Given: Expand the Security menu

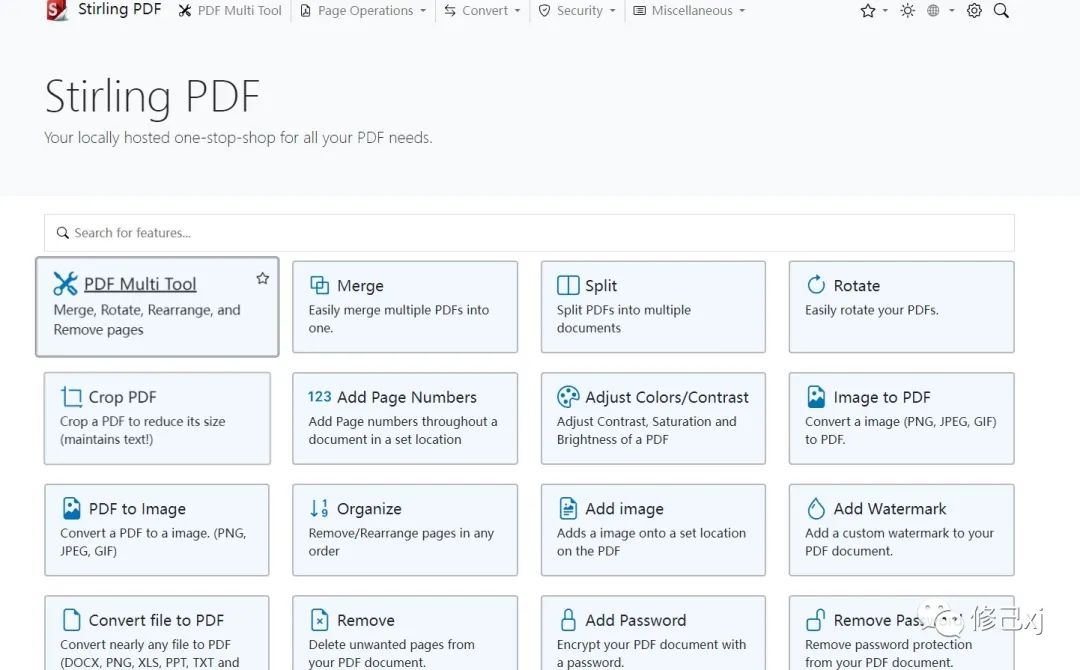Looking at the screenshot, I should [577, 10].
